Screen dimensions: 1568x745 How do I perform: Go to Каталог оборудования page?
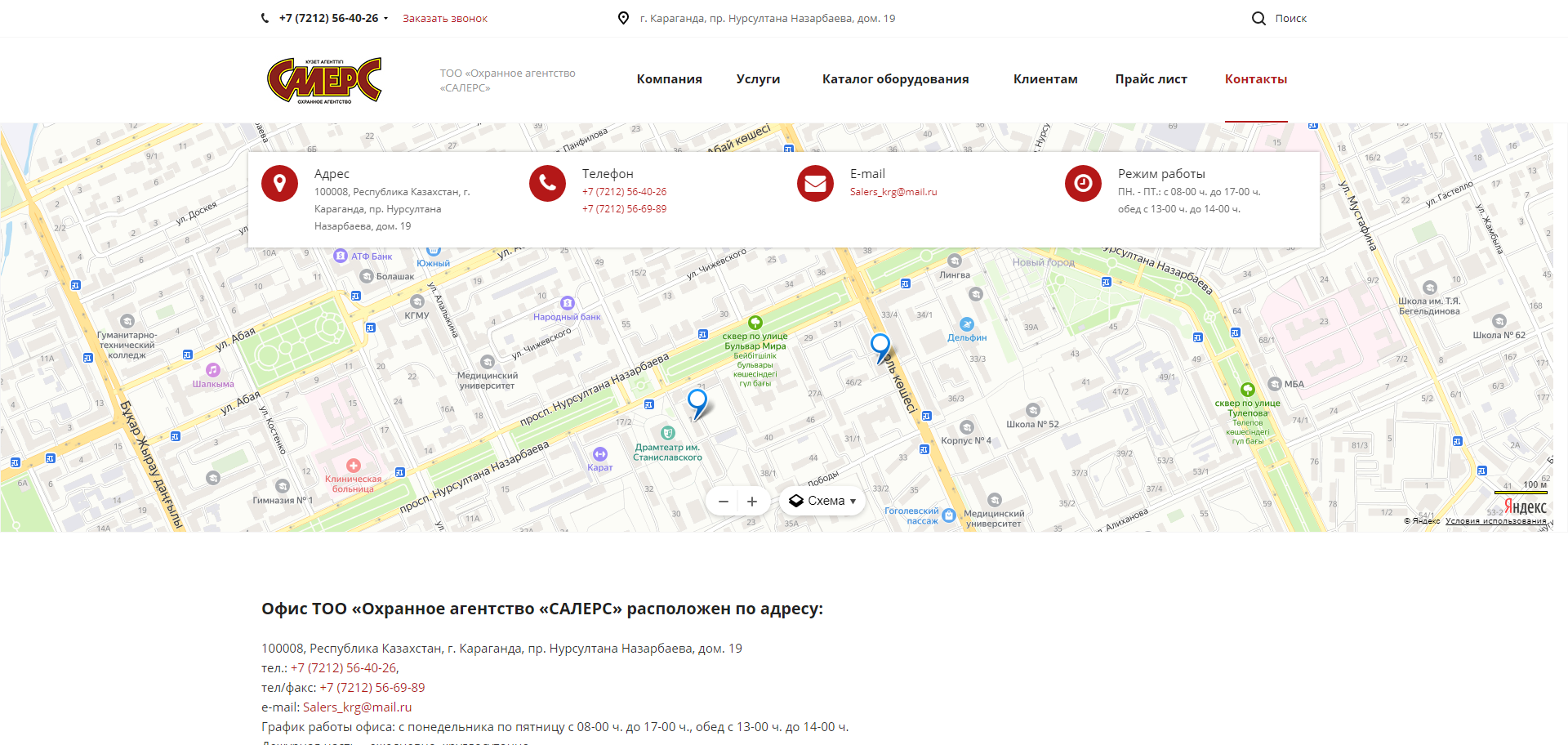pyautogui.click(x=895, y=79)
